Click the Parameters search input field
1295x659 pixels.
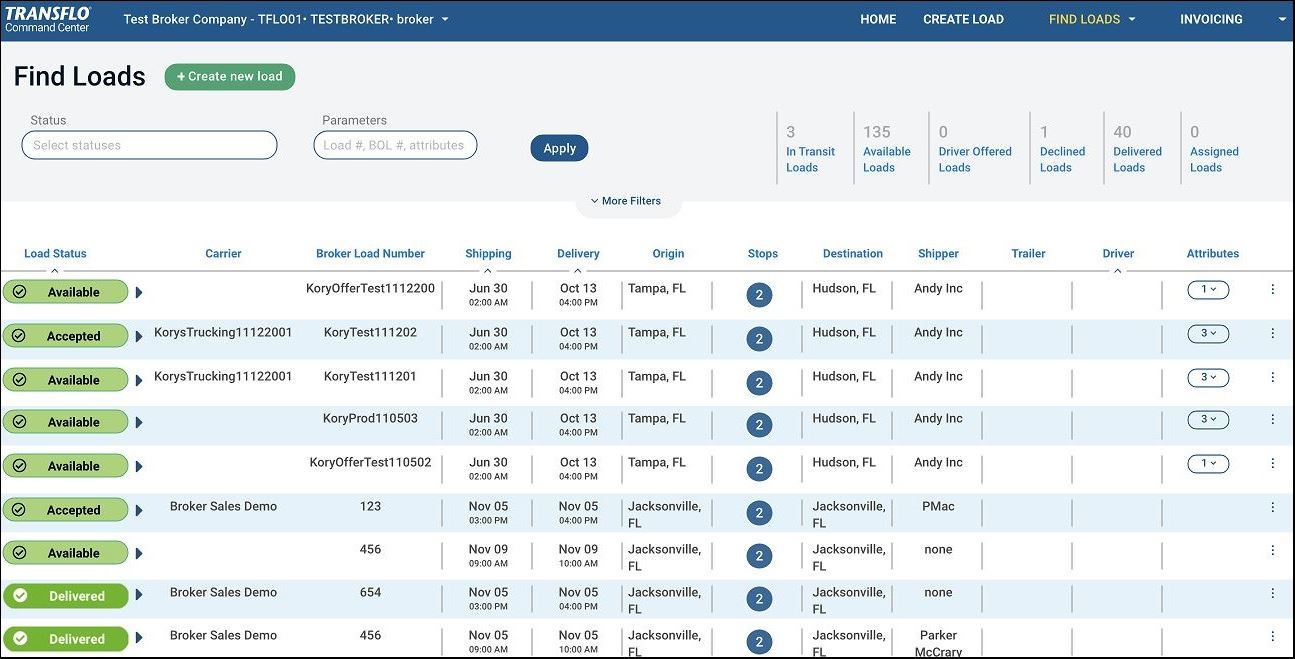pos(395,145)
